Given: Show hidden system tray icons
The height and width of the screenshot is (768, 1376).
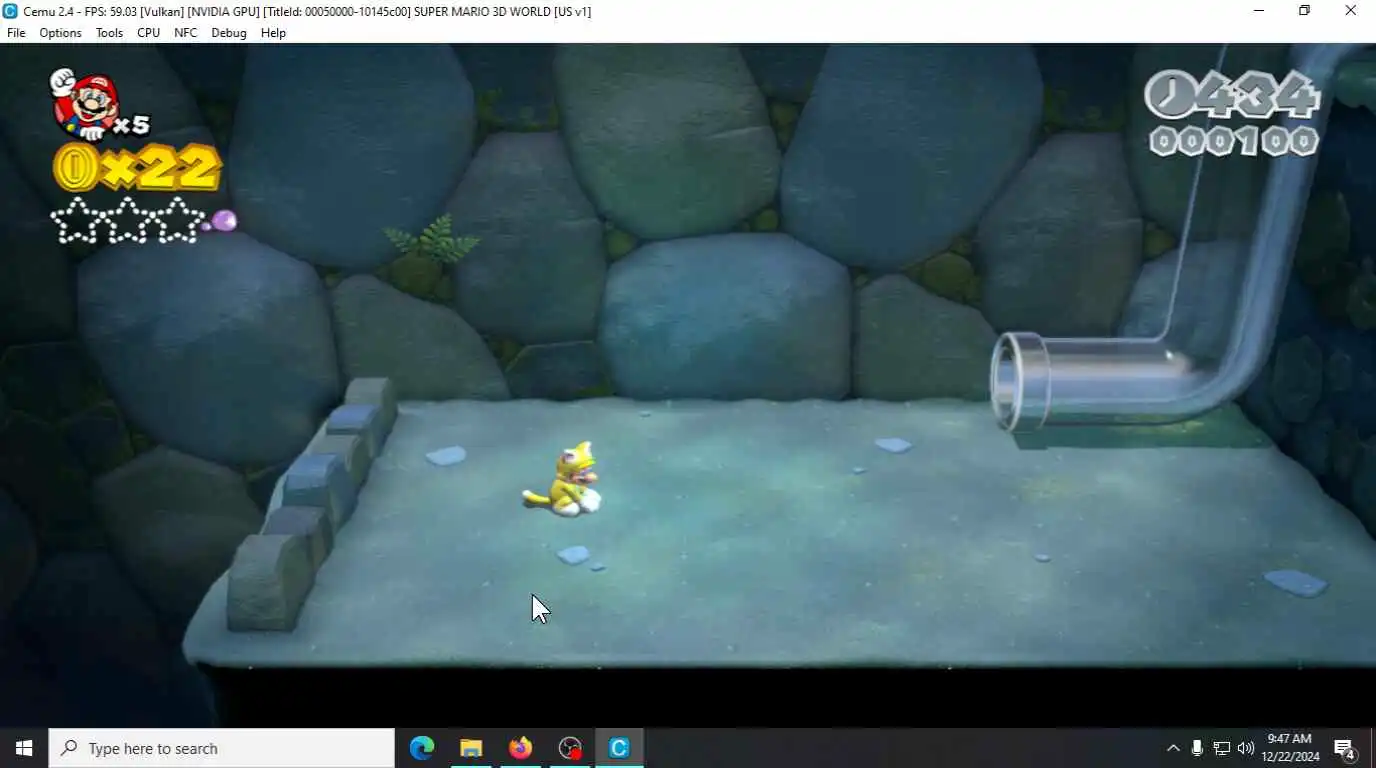Looking at the screenshot, I should point(1173,748).
